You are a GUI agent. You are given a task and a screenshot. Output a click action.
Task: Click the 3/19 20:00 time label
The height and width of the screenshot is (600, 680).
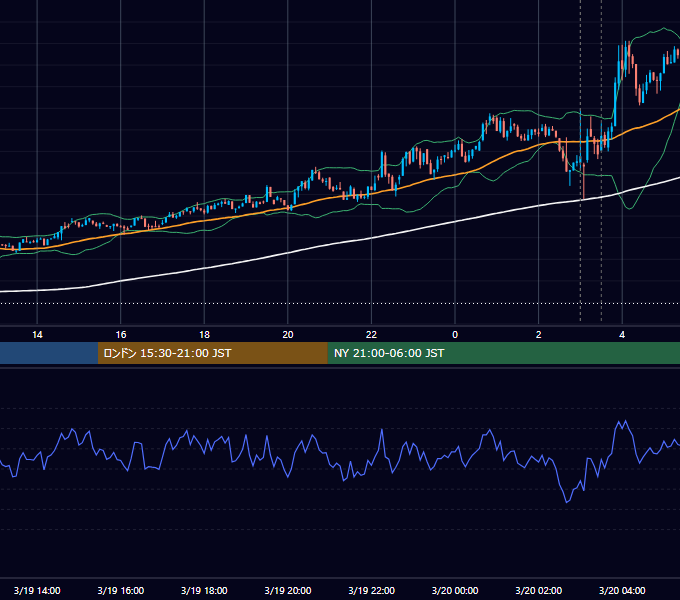coord(288,590)
